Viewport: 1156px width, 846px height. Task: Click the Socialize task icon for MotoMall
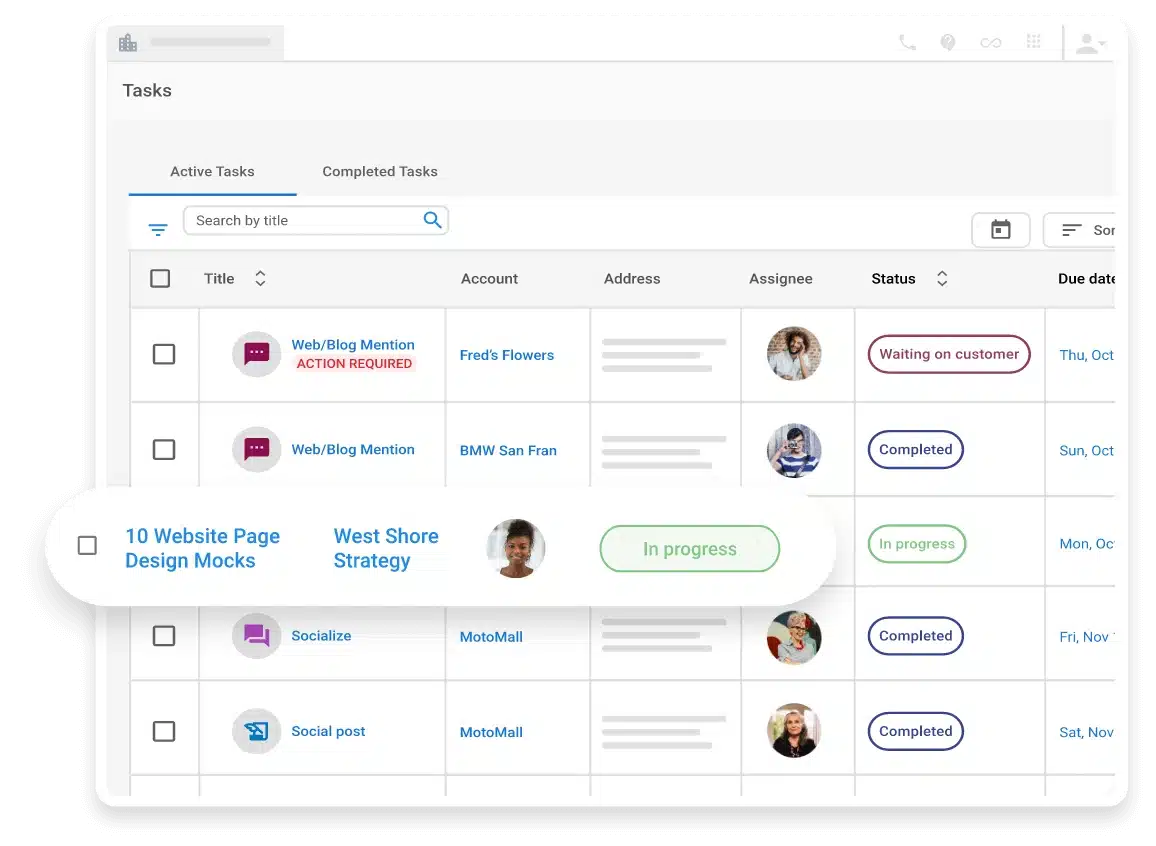tap(256, 636)
